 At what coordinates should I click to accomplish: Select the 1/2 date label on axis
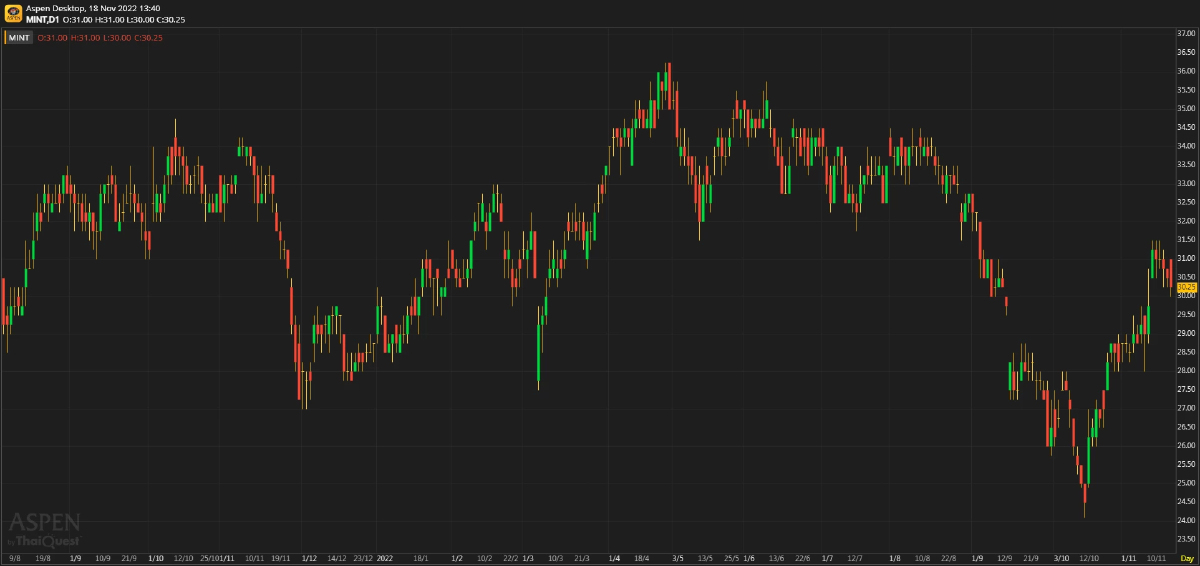[457, 558]
